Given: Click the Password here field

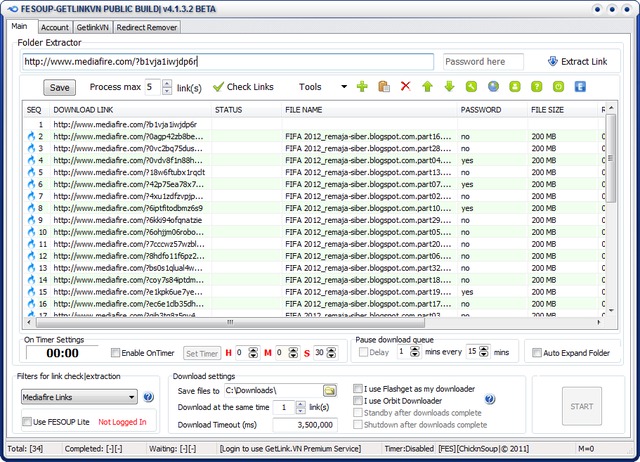Looking at the screenshot, I should [x=483, y=62].
